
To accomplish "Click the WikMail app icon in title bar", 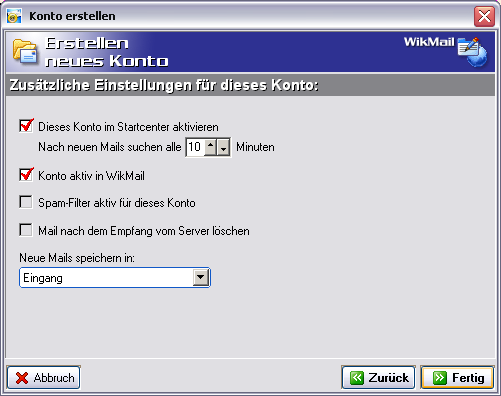I will (x=14, y=16).
